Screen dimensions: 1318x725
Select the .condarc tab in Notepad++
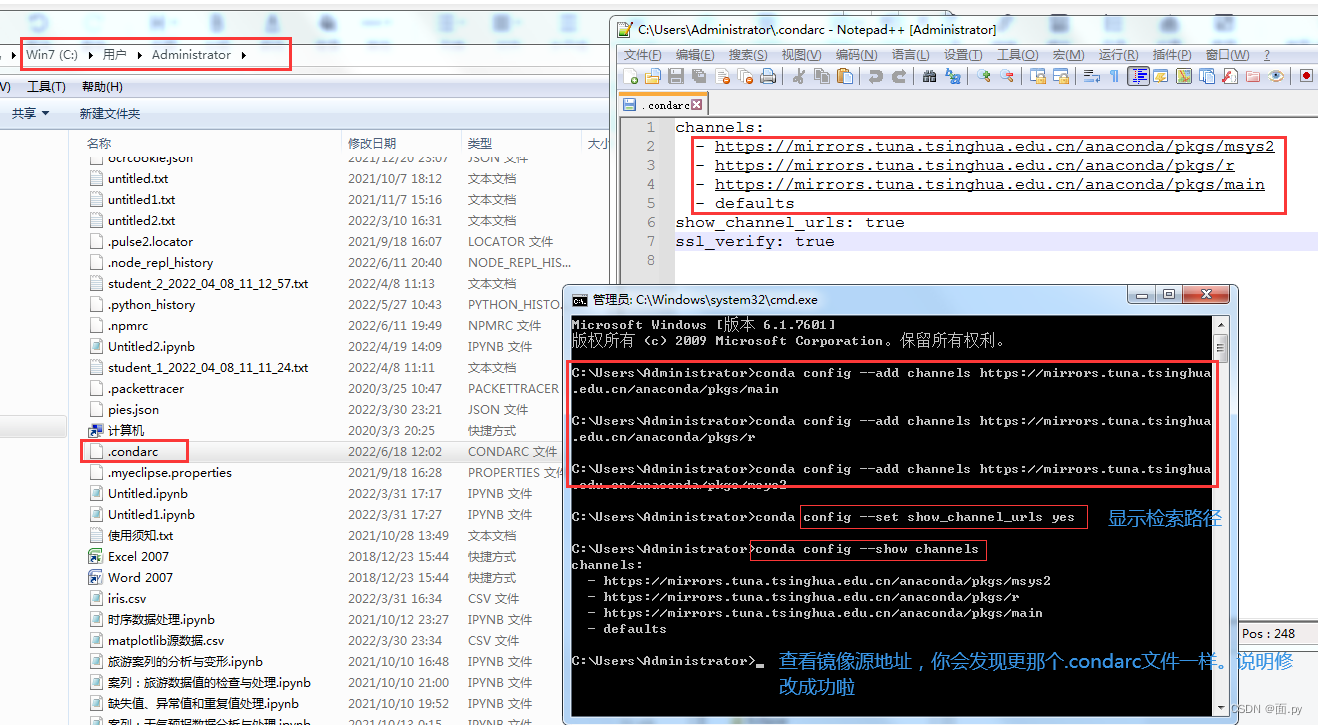[x=662, y=104]
